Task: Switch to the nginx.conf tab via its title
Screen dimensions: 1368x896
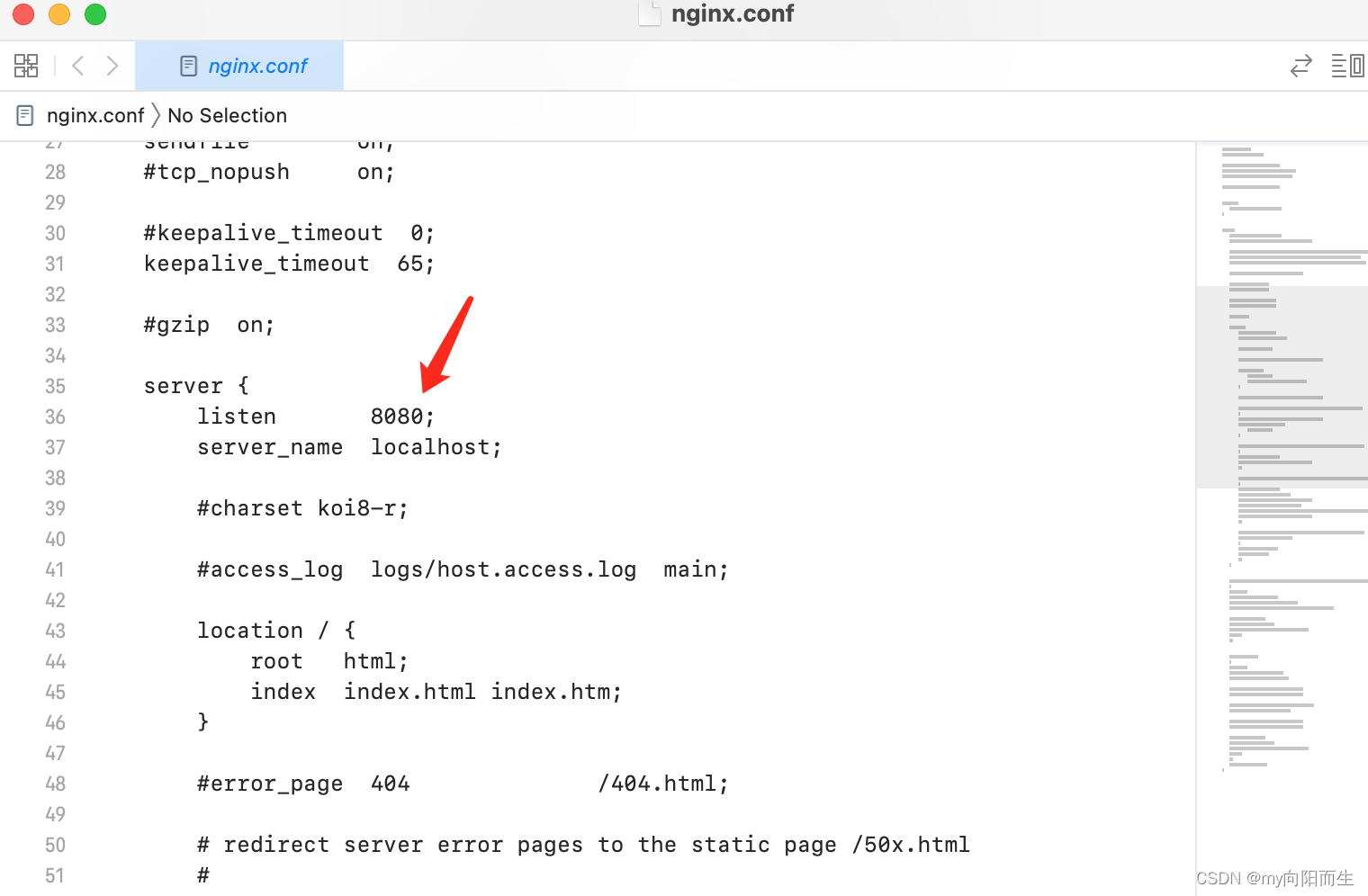Action: [257, 65]
